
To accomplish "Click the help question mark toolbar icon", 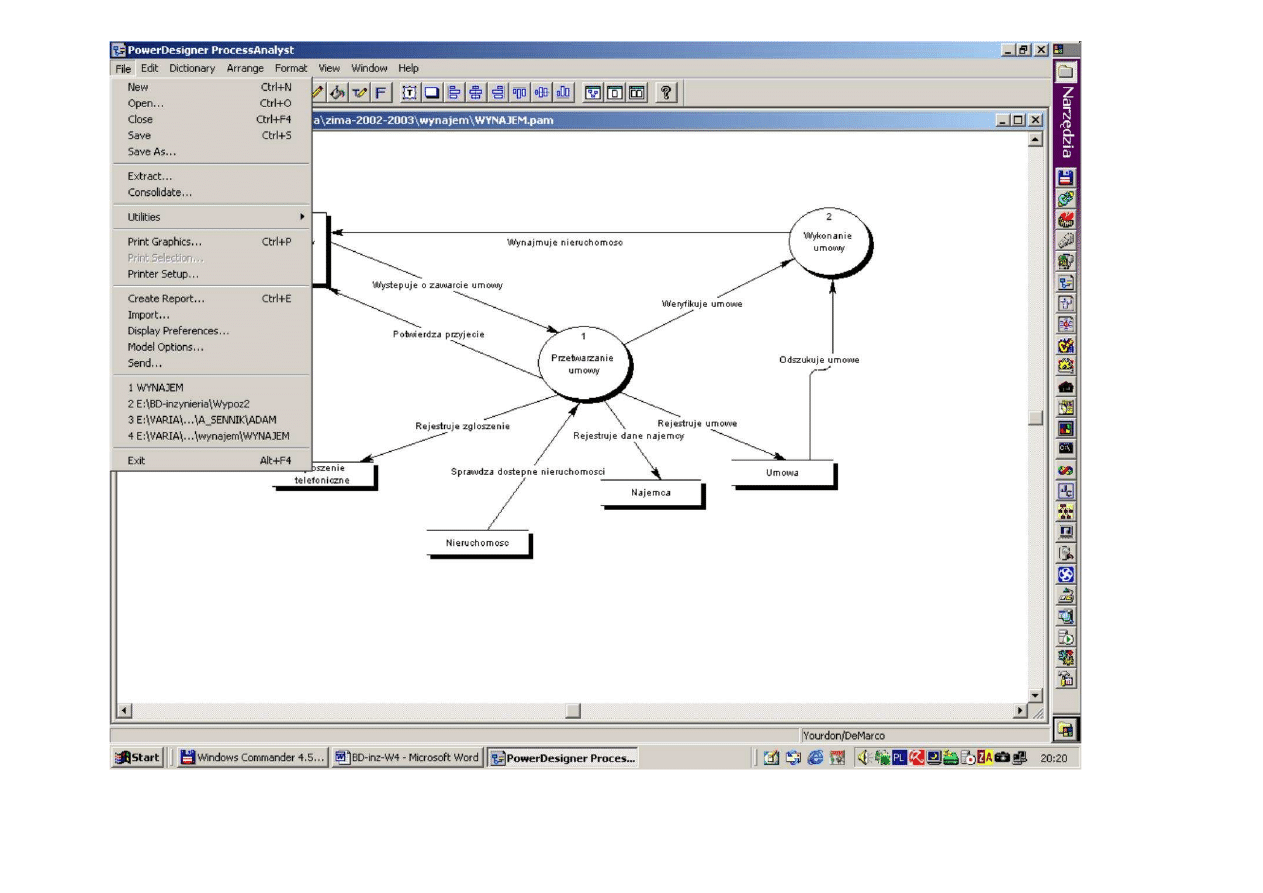I will pos(666,93).
